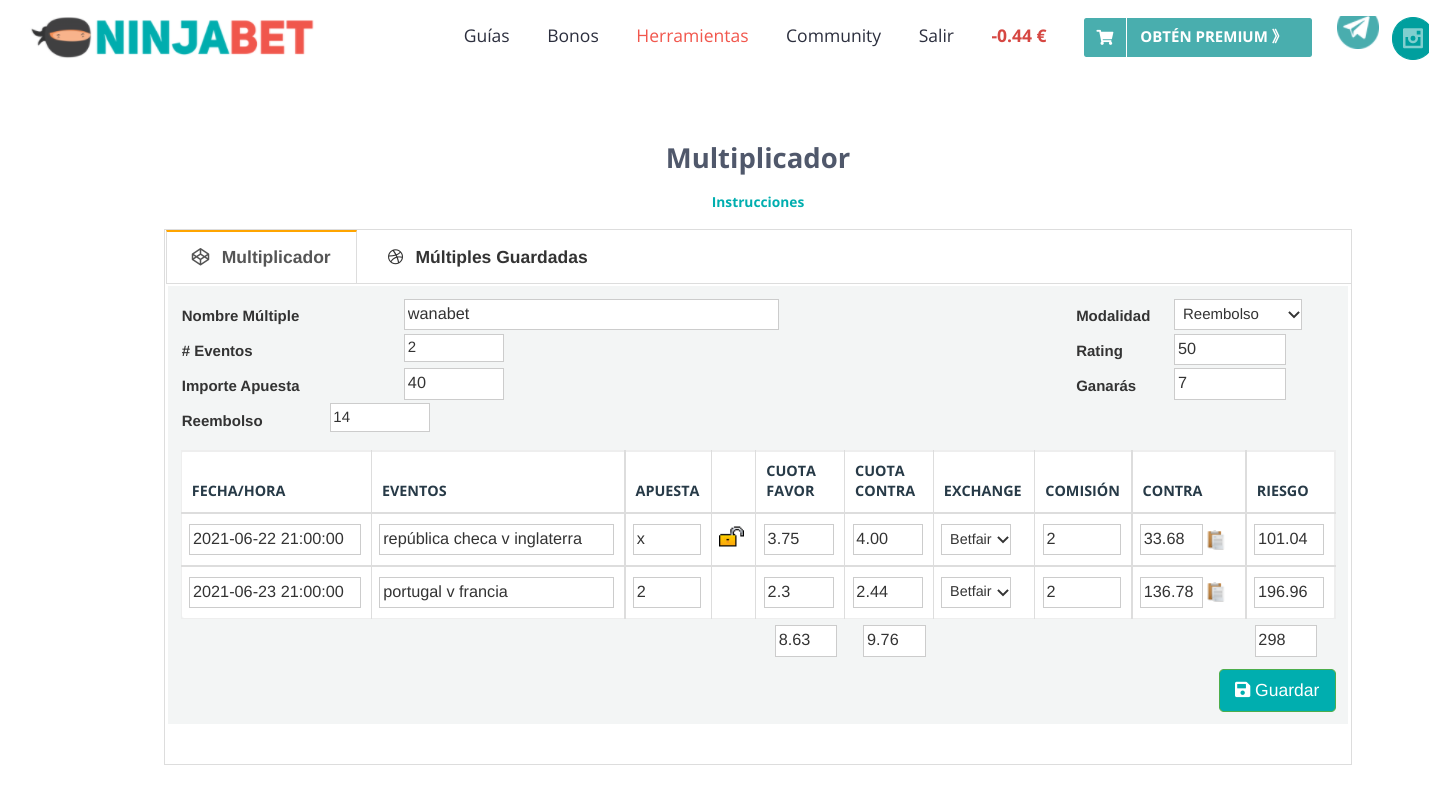
Task: Save the multiple with Guardar button
Action: click(x=1277, y=690)
